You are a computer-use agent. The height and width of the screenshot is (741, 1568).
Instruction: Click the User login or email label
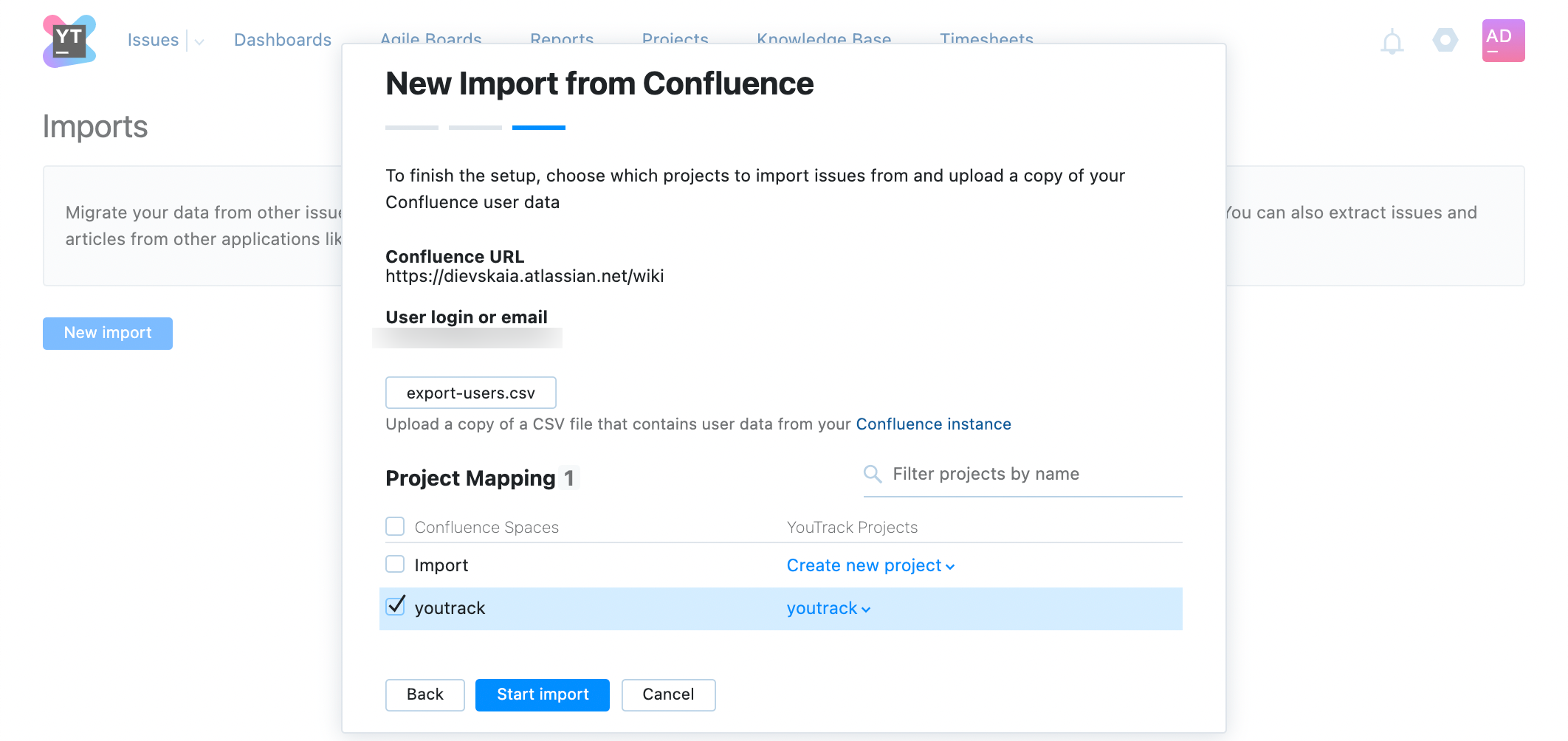point(467,317)
